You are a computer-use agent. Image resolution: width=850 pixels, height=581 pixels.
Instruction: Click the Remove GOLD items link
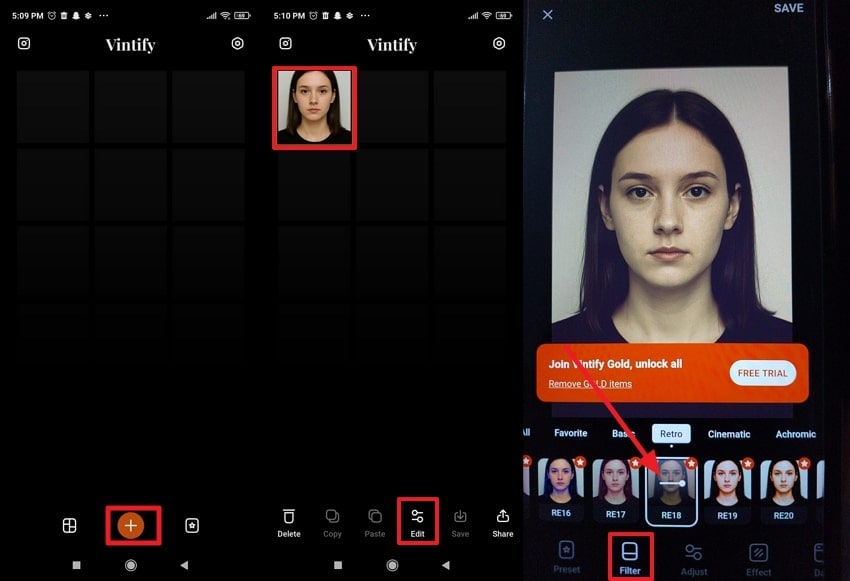point(590,384)
